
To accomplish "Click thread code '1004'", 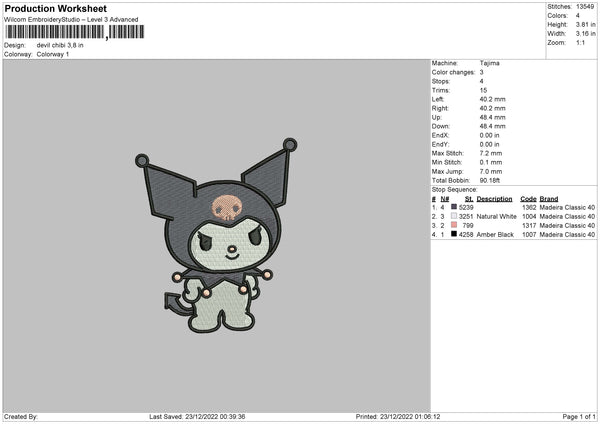I will tap(529, 216).
